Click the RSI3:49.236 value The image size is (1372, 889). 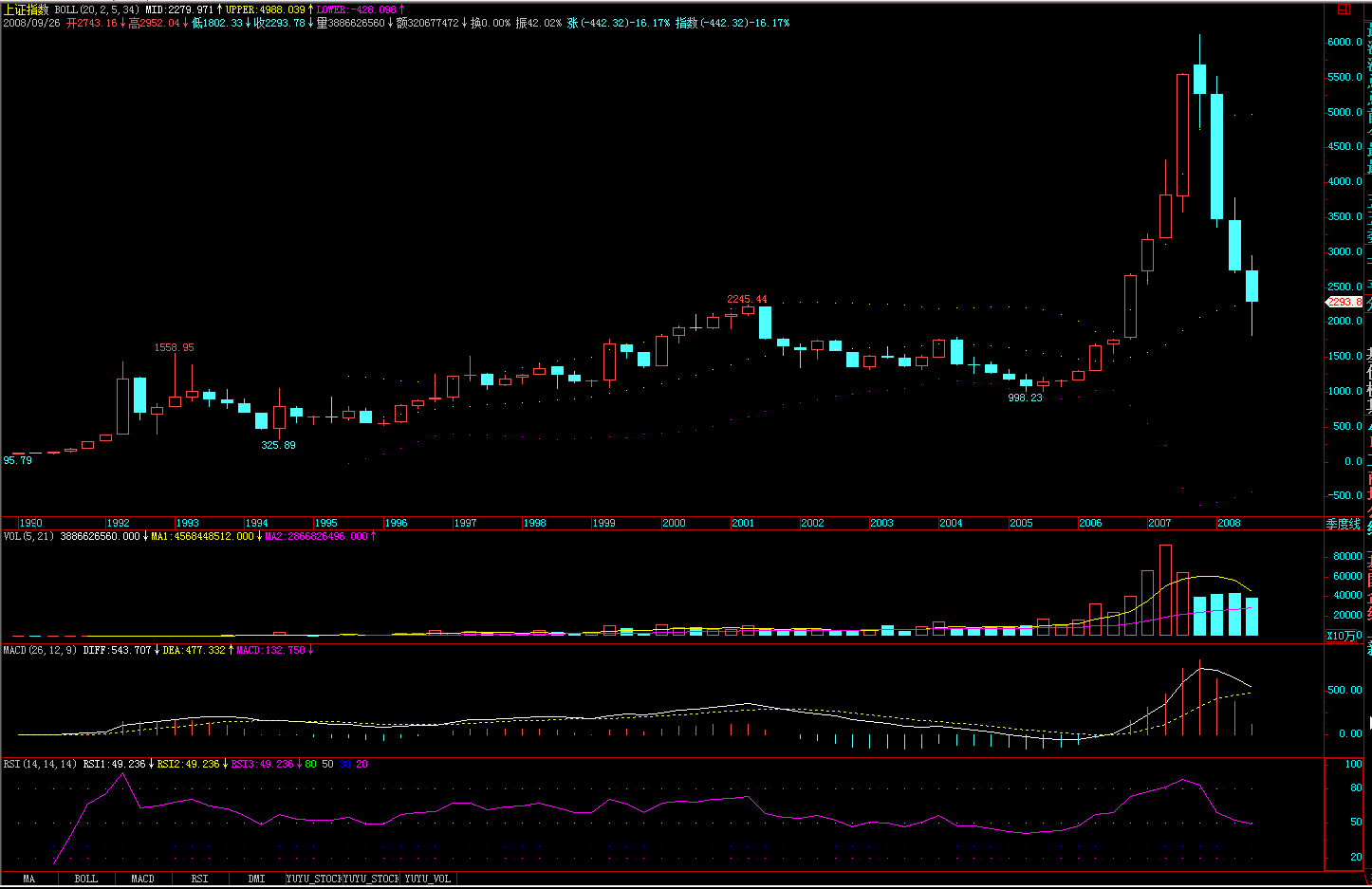point(262,764)
